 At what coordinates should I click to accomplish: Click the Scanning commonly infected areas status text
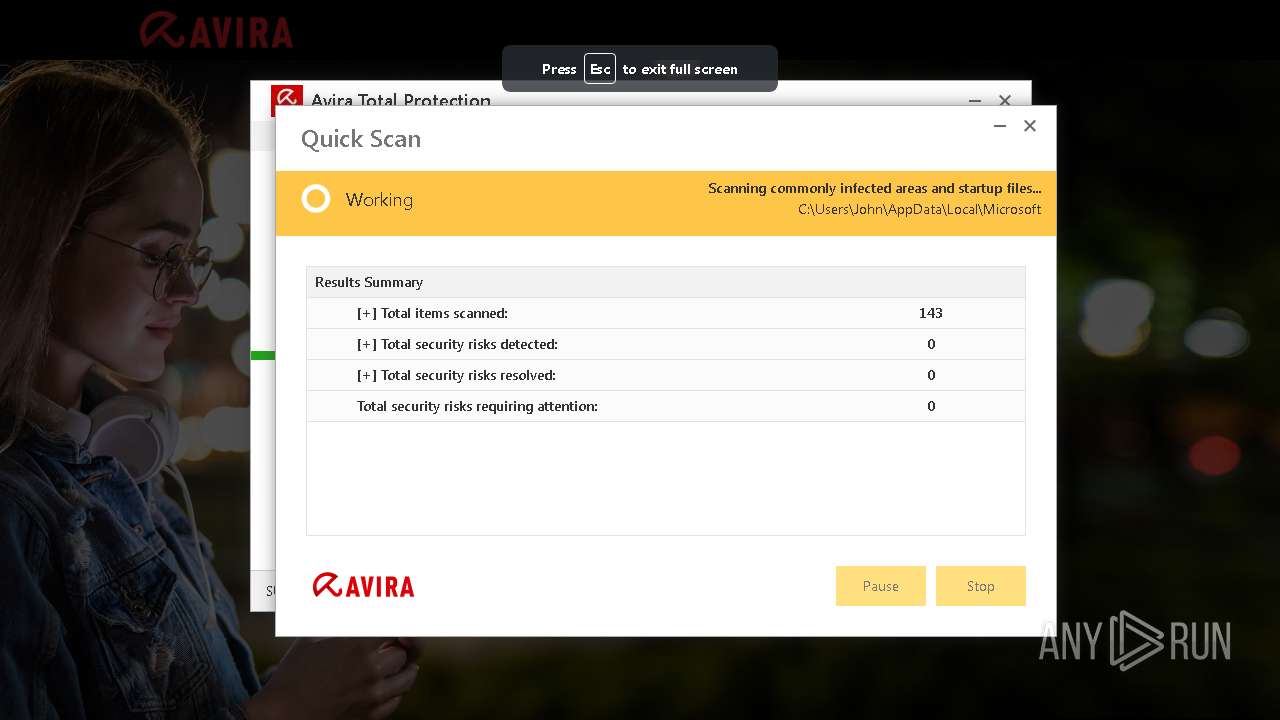click(x=875, y=188)
